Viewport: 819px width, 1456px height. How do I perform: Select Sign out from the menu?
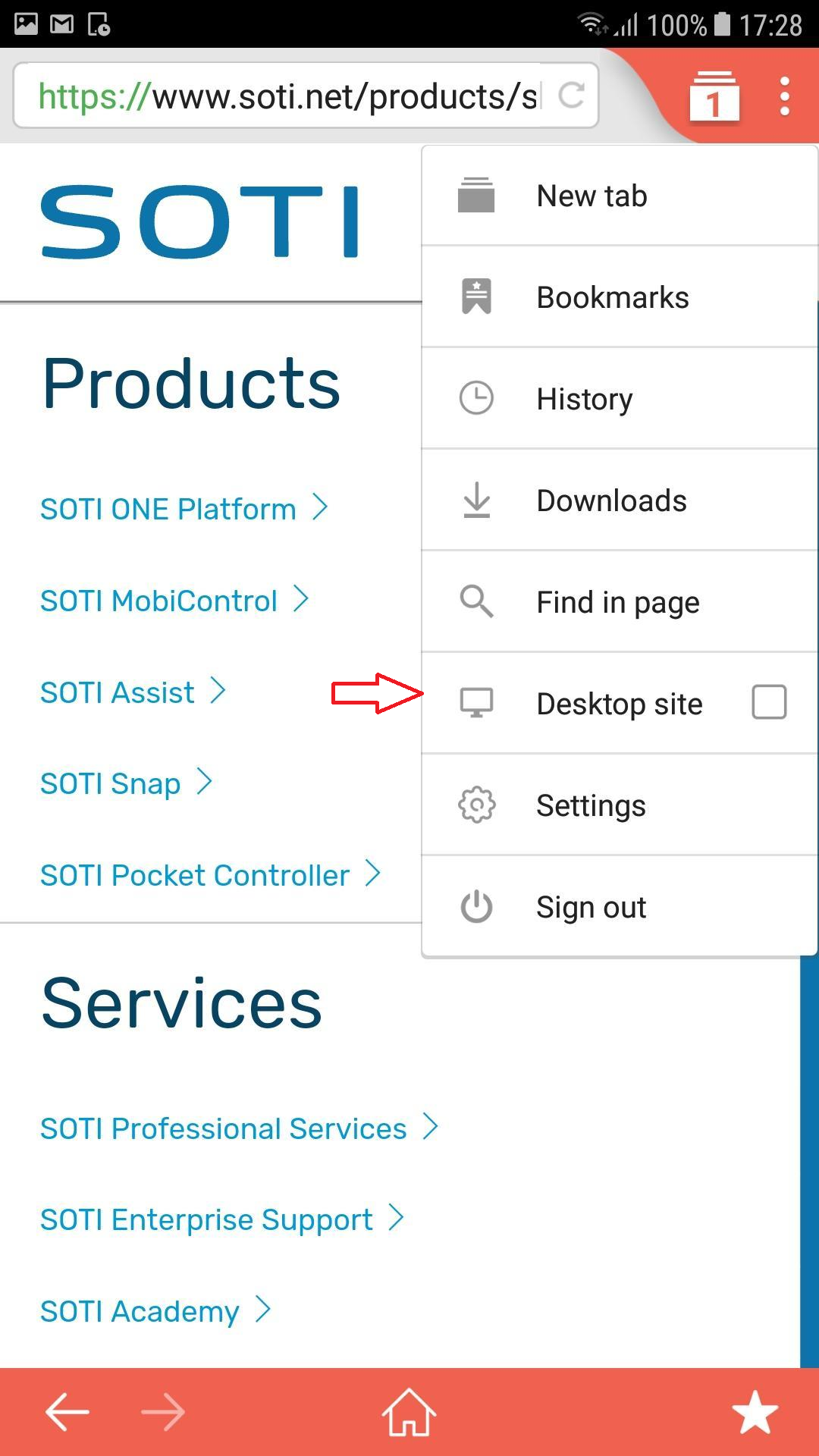591,907
